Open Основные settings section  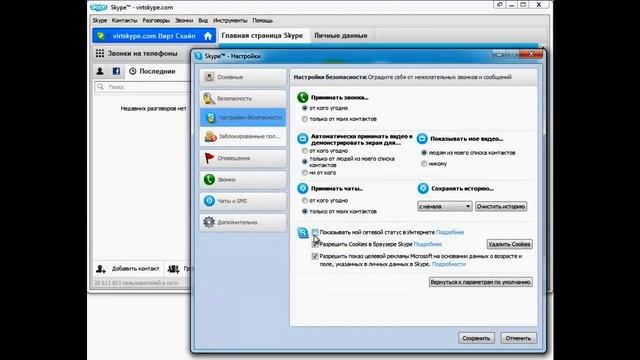pyautogui.click(x=243, y=77)
